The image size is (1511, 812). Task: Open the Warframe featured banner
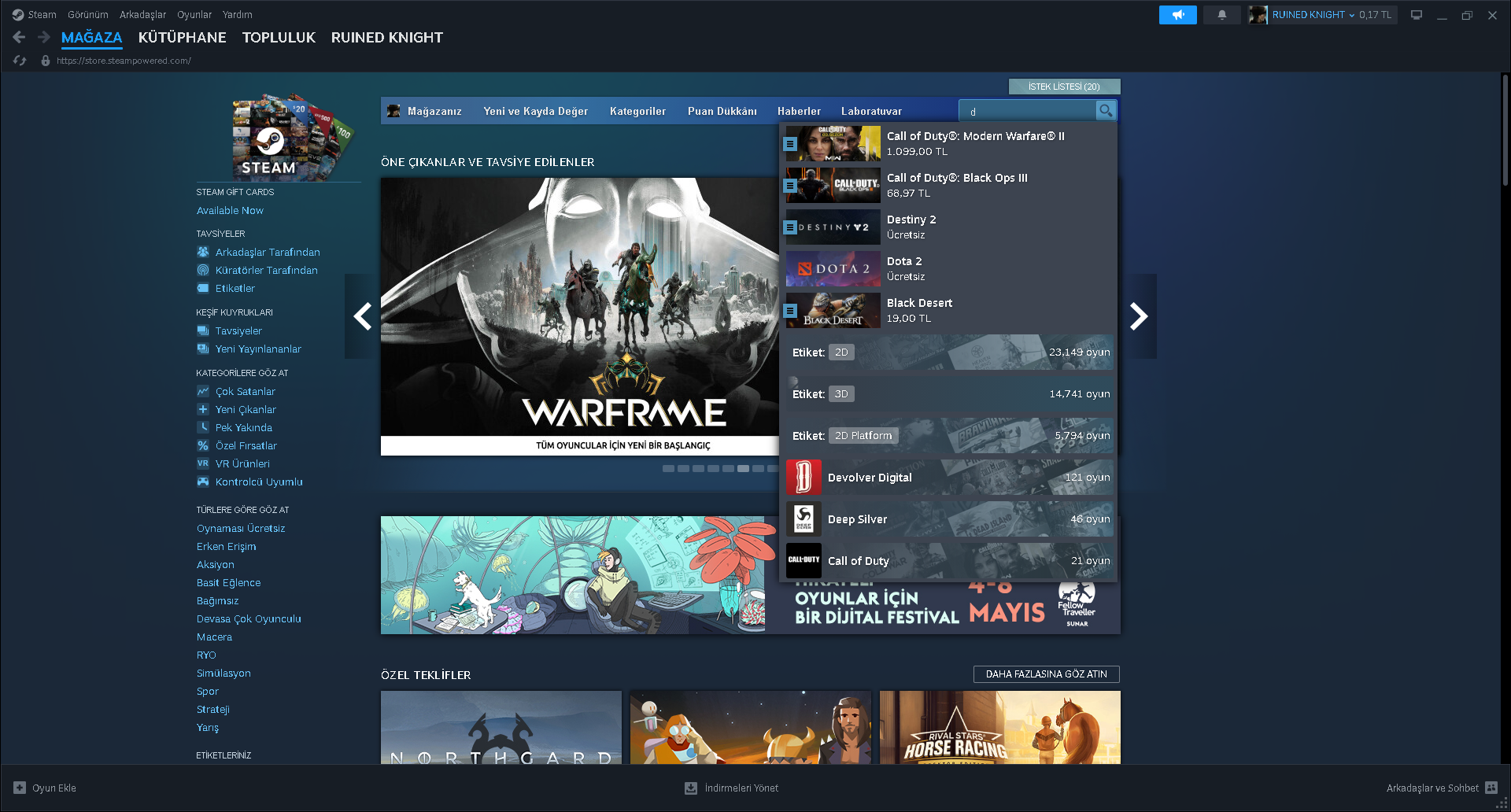pyautogui.click(x=580, y=316)
